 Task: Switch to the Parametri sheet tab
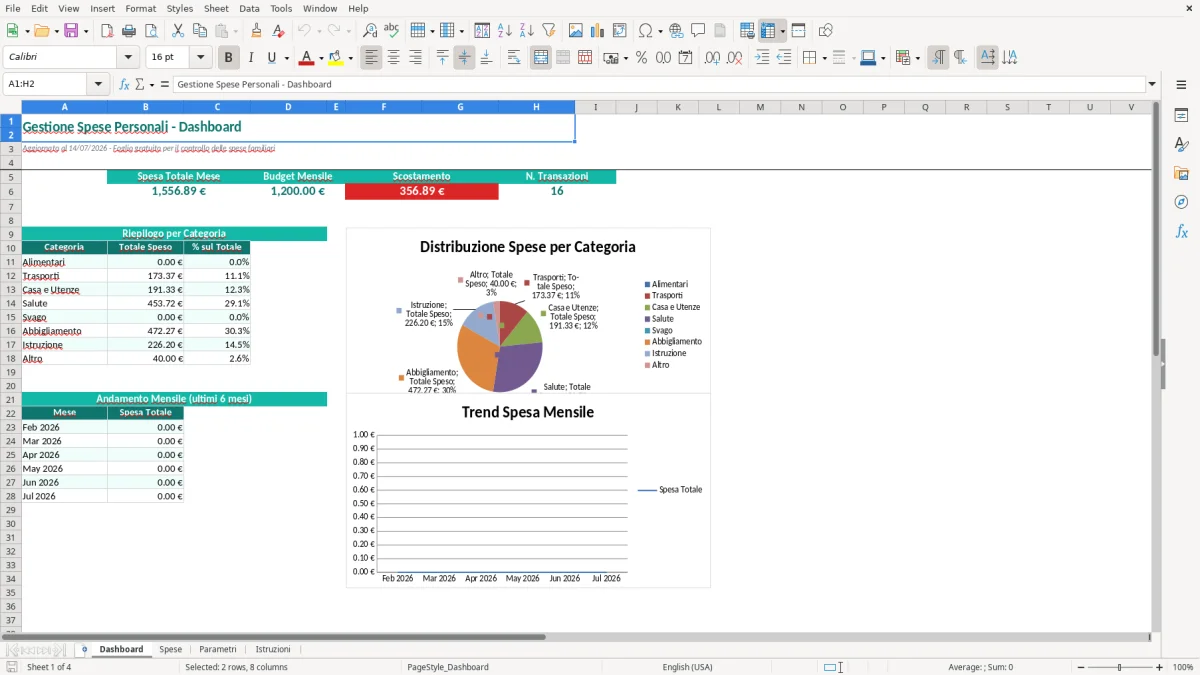[218, 649]
